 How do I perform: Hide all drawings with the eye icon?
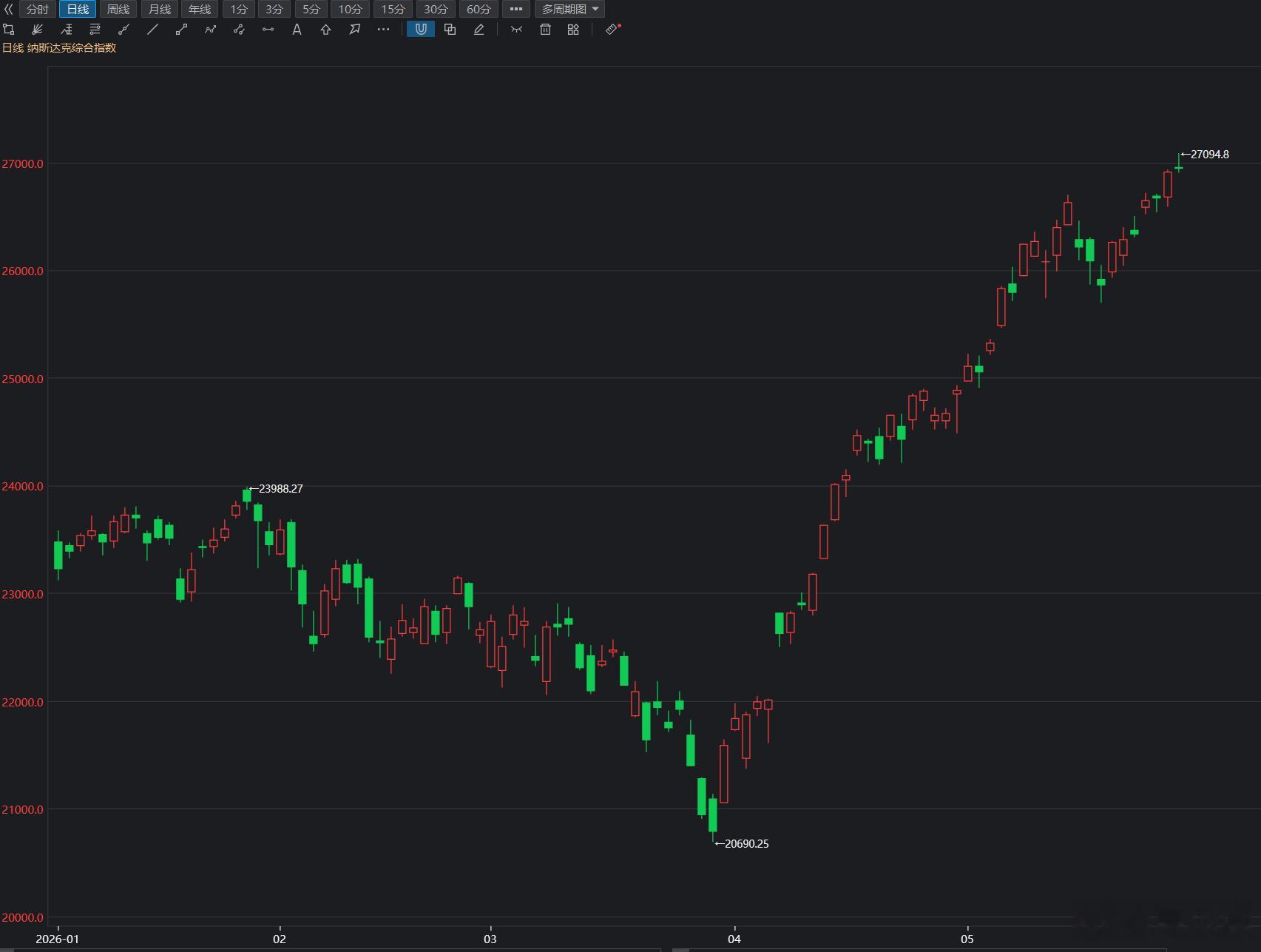click(516, 30)
